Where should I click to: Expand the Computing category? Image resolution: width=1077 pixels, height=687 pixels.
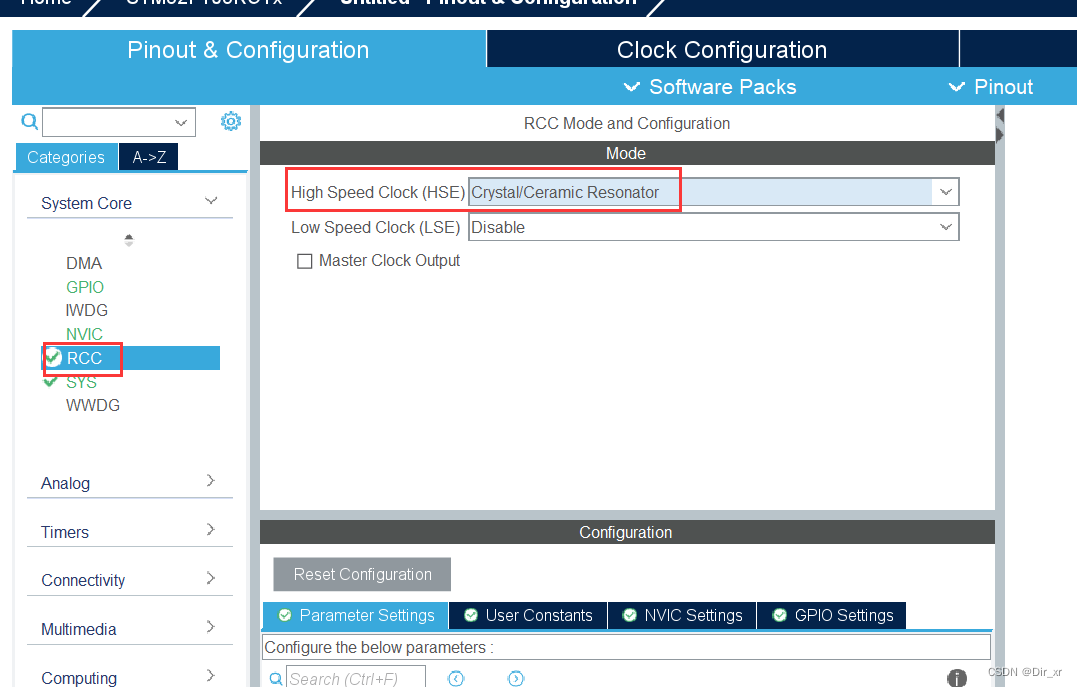click(211, 676)
